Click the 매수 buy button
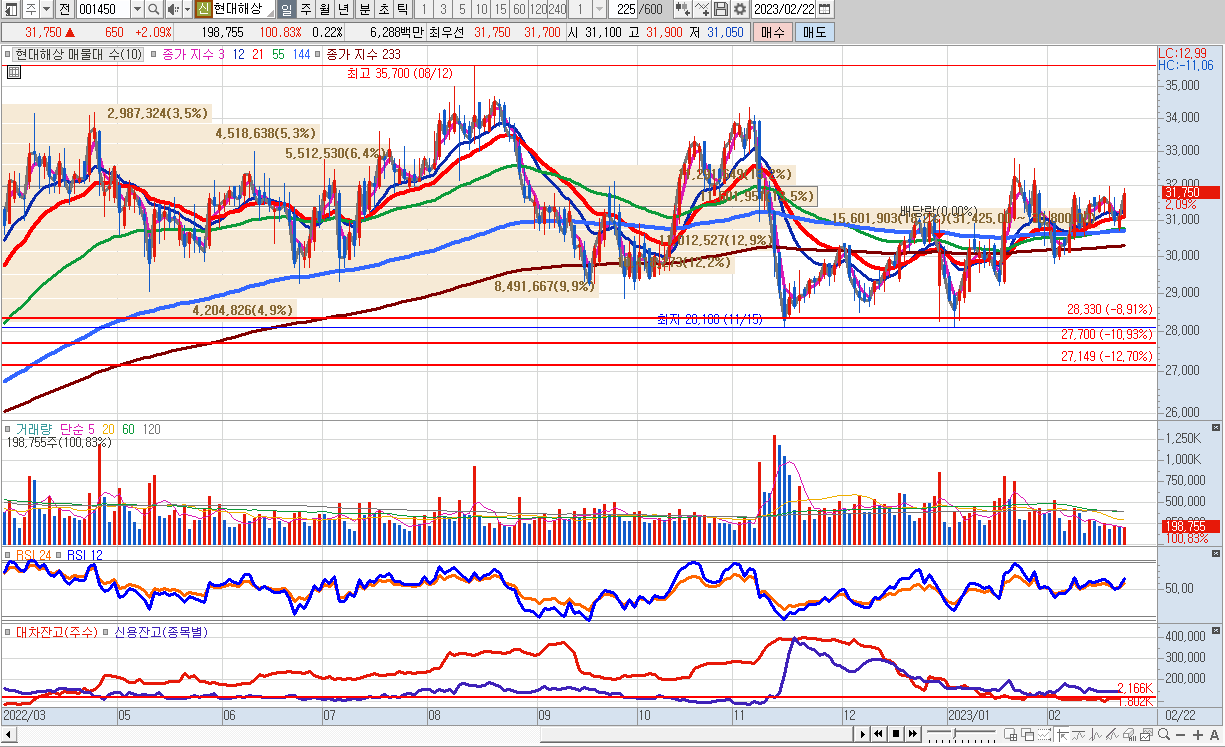 click(x=772, y=32)
